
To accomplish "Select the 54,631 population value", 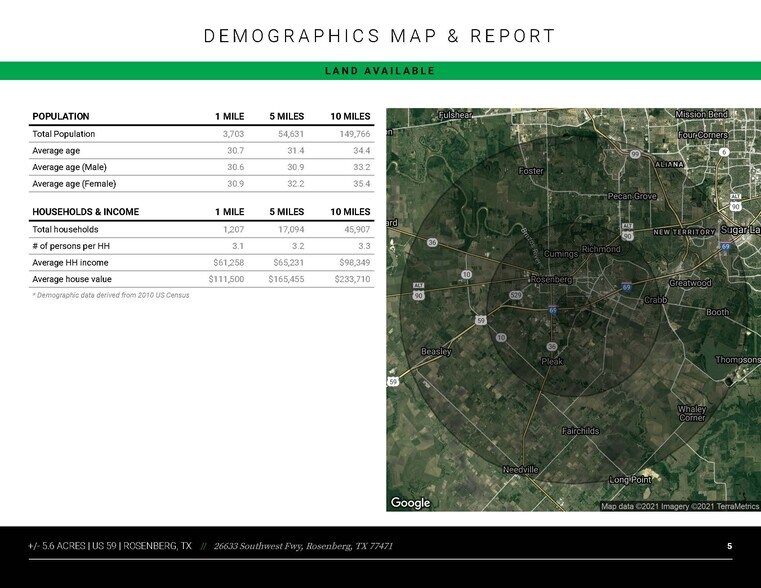I will (x=291, y=134).
